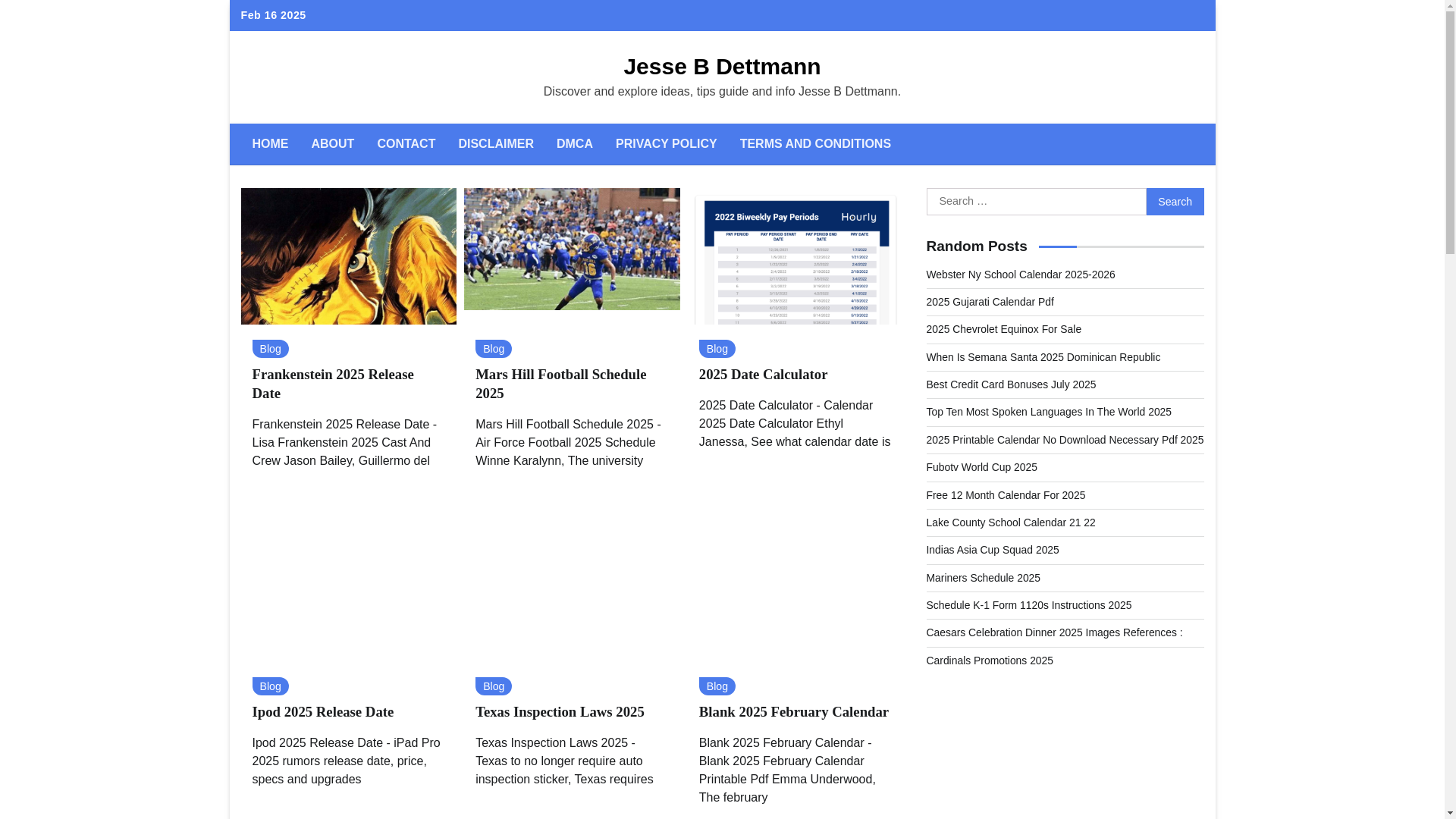
Task: Focus the Search input field
Action: 1036,202
